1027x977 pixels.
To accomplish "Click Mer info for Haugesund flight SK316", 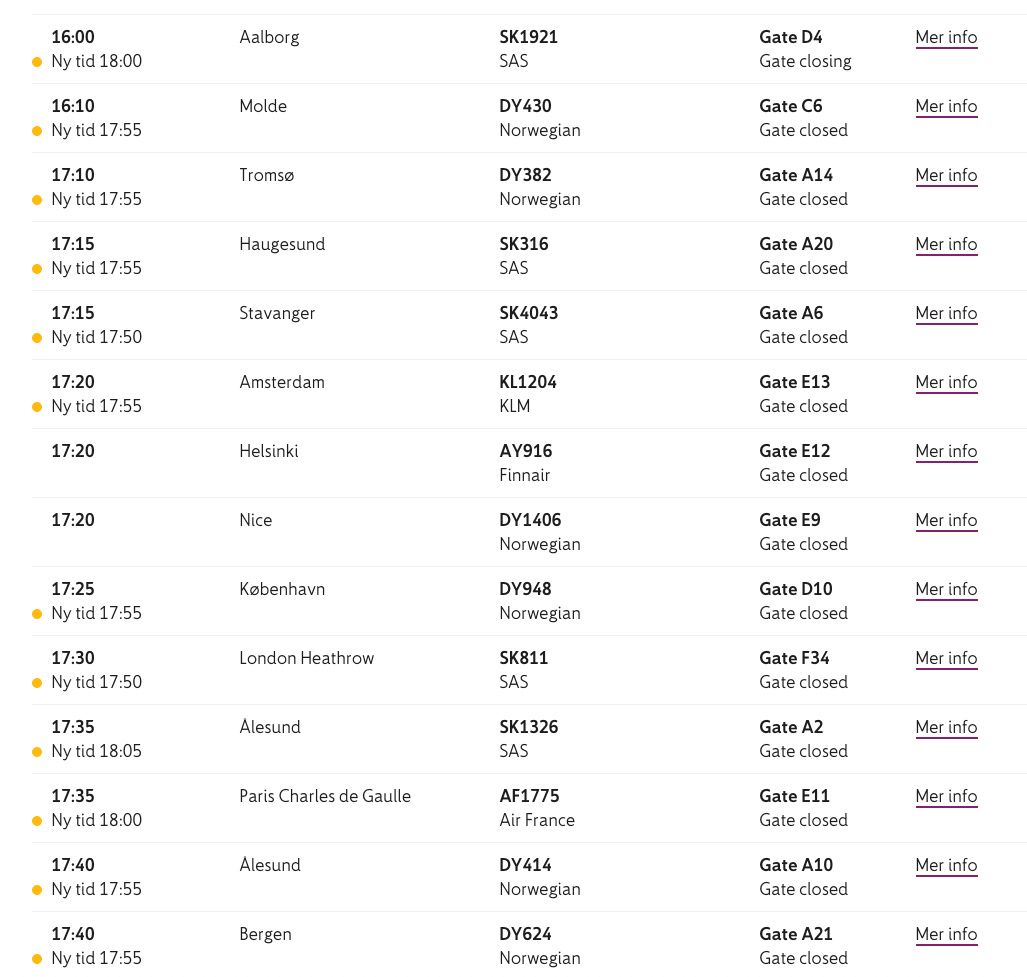I will (x=945, y=245).
